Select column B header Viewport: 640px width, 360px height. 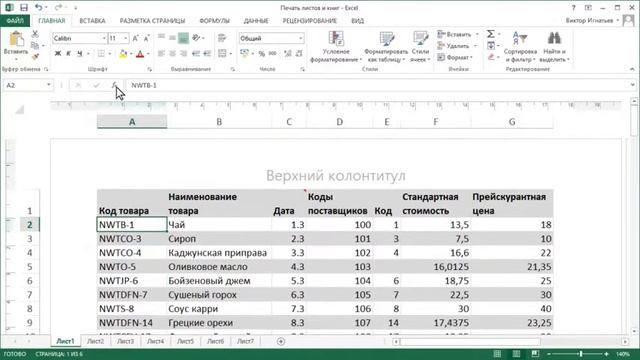(x=219, y=122)
